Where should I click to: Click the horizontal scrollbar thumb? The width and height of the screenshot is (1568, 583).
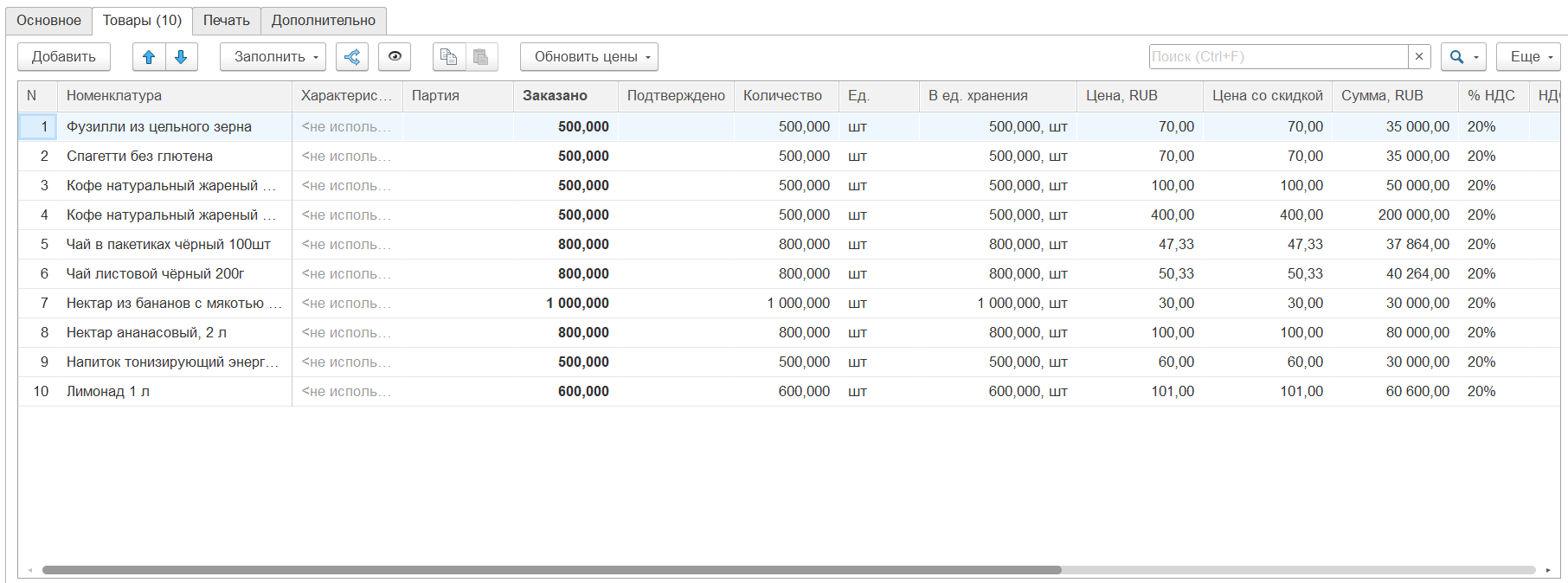[x=551, y=570]
